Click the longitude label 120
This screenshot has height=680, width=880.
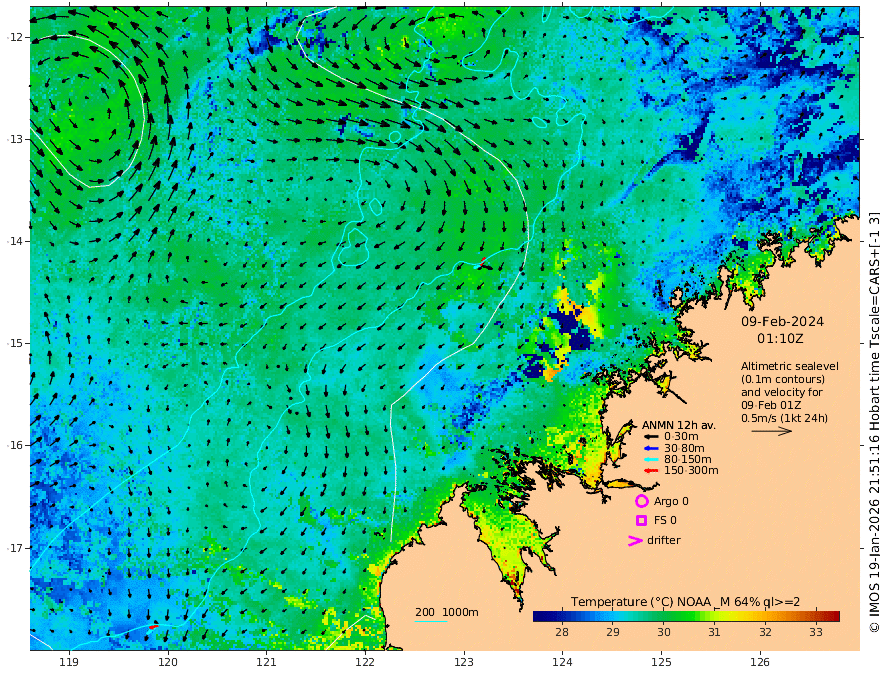pyautogui.click(x=168, y=663)
